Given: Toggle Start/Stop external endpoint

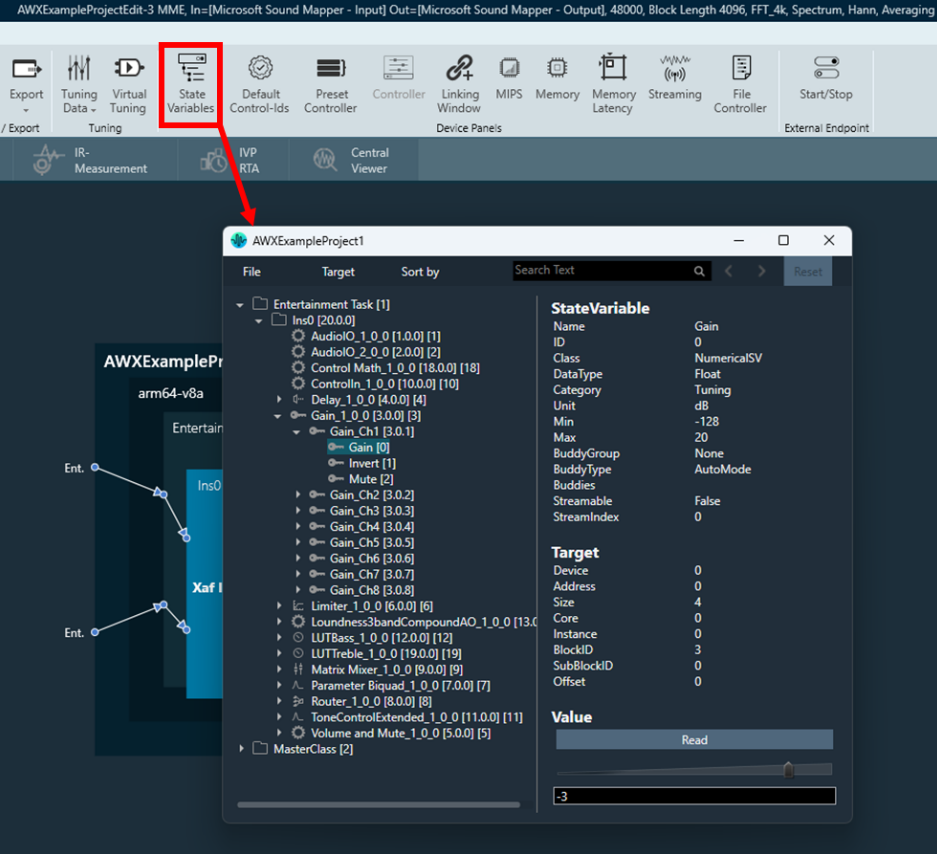Looking at the screenshot, I should [826, 78].
